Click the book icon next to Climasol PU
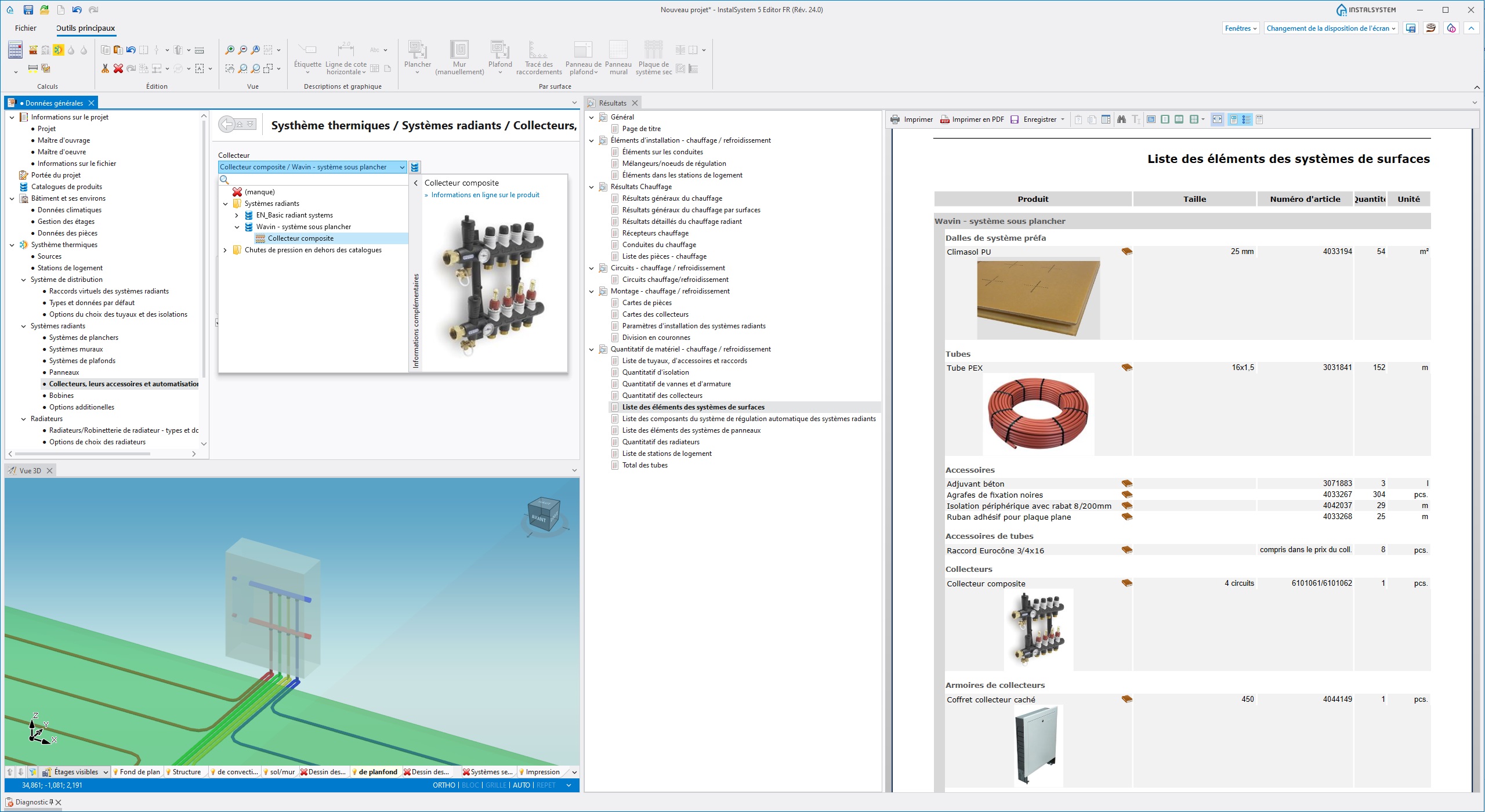 tap(1127, 251)
